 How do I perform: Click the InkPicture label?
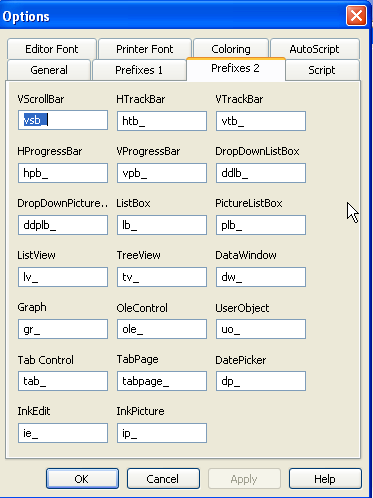coord(140,411)
